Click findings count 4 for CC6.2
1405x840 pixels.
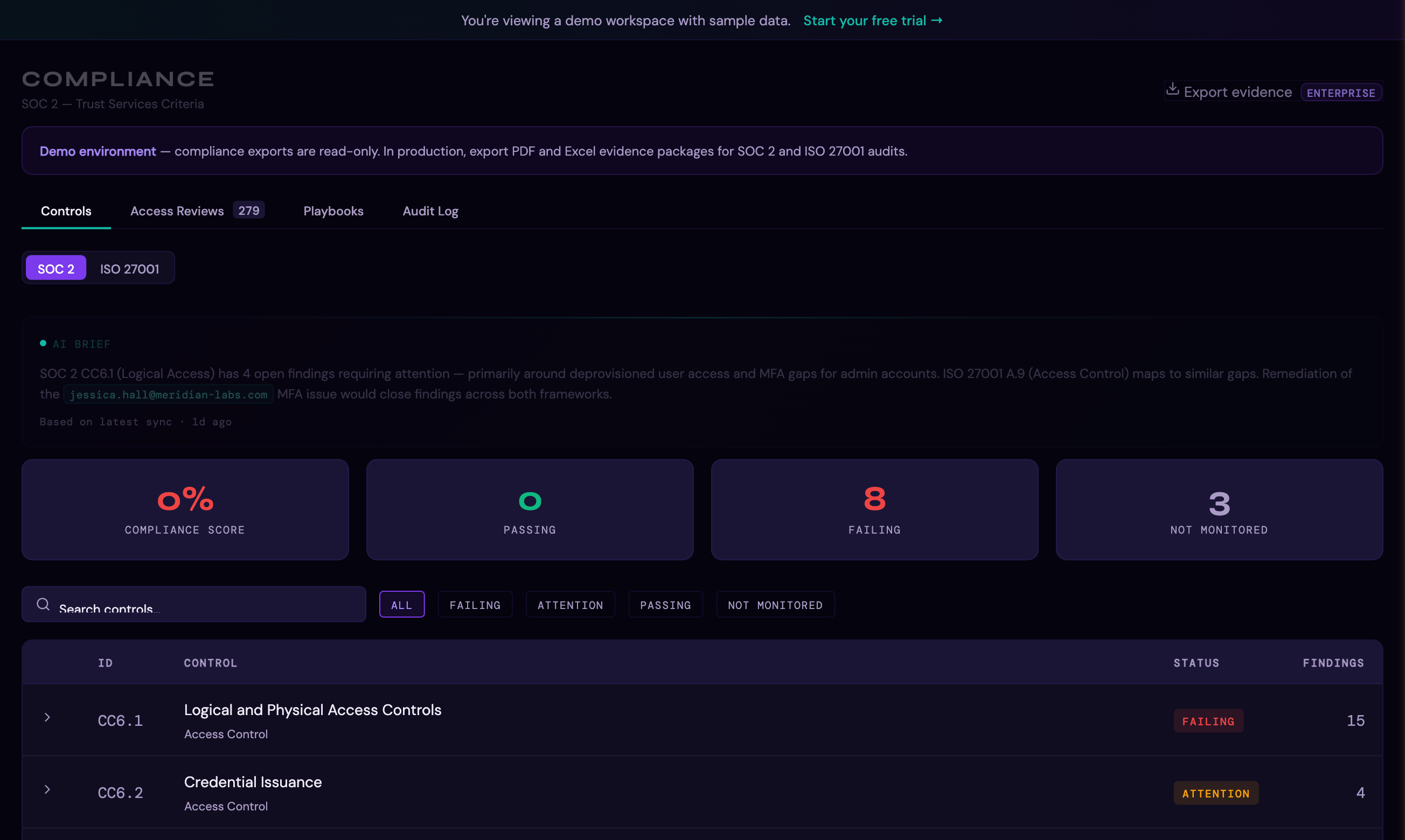click(1360, 793)
